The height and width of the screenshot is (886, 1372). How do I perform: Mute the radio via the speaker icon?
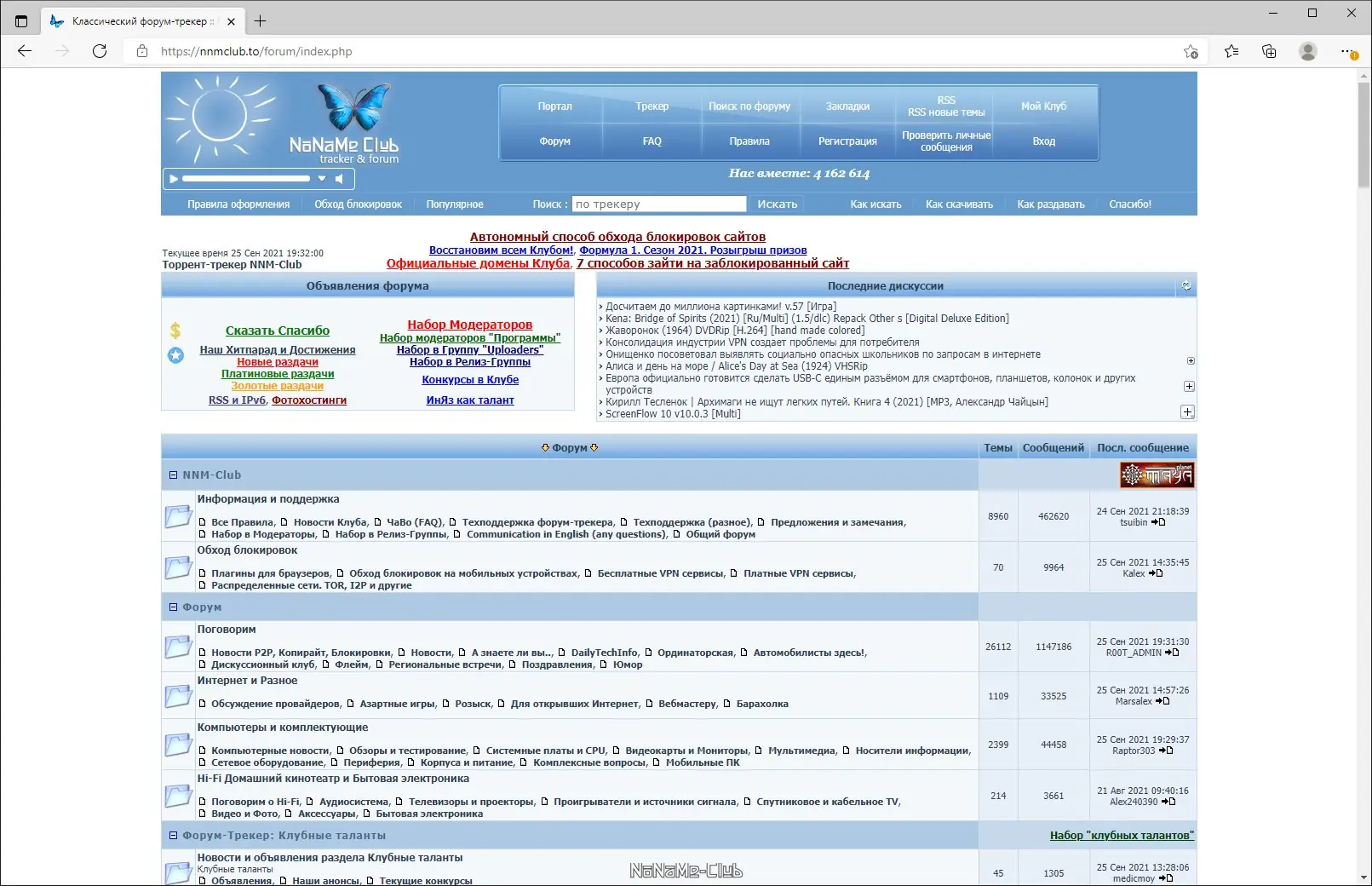340,179
